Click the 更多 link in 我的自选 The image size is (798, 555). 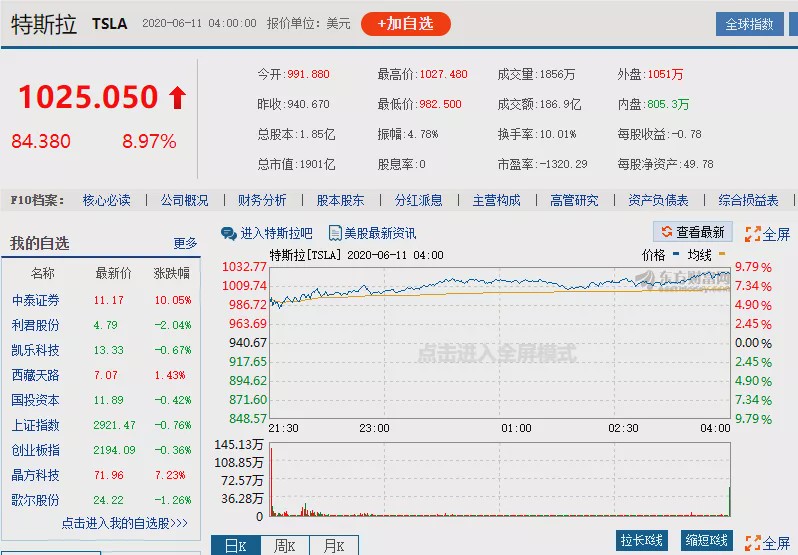pyautogui.click(x=185, y=243)
